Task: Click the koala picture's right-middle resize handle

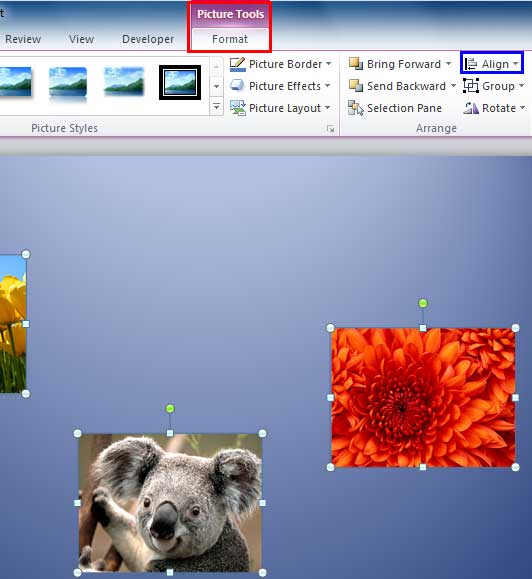Action: coord(262,503)
